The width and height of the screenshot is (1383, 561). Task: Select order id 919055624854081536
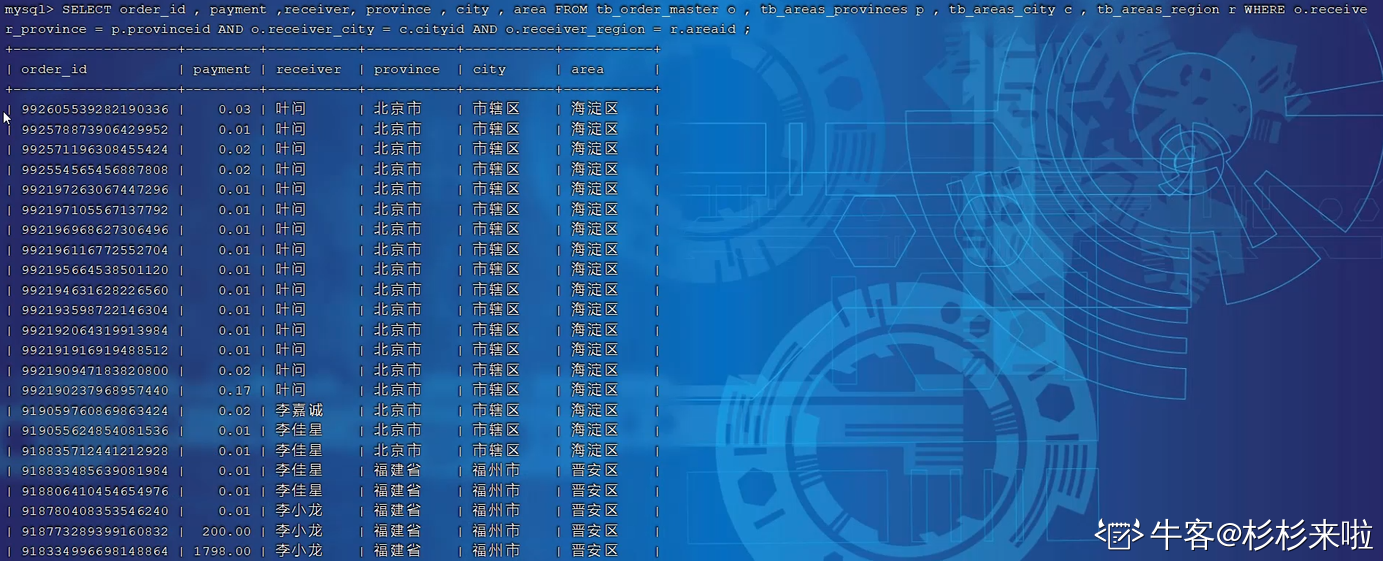(x=95, y=431)
